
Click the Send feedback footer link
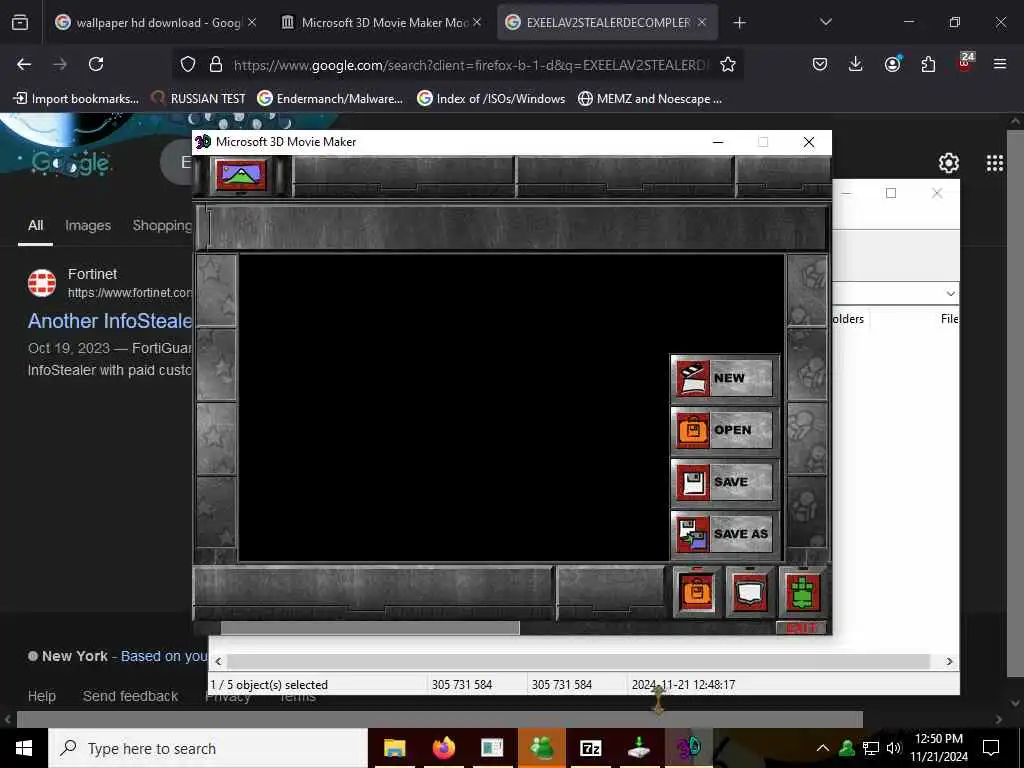click(131, 696)
